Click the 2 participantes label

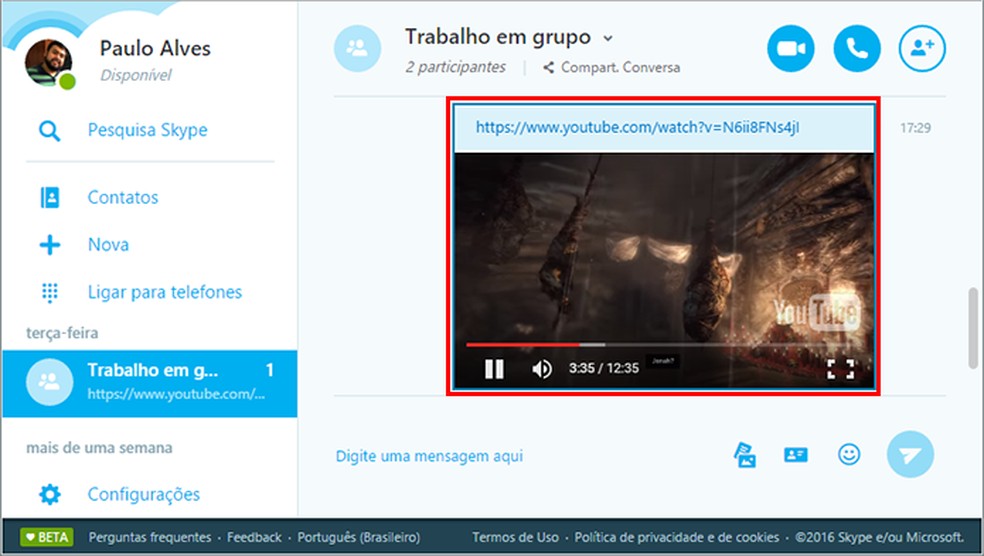tap(456, 67)
